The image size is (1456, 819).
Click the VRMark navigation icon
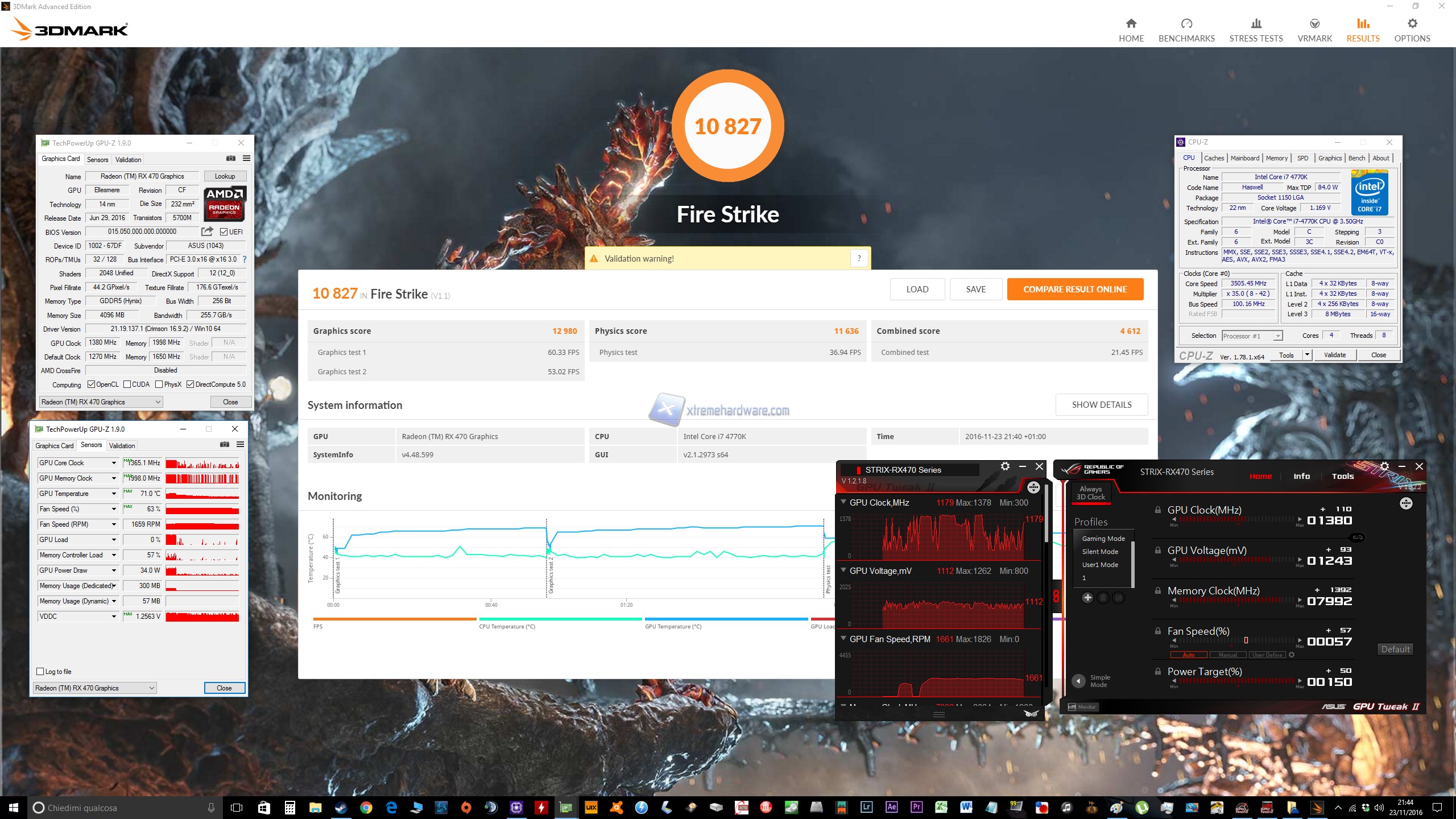[1314, 23]
